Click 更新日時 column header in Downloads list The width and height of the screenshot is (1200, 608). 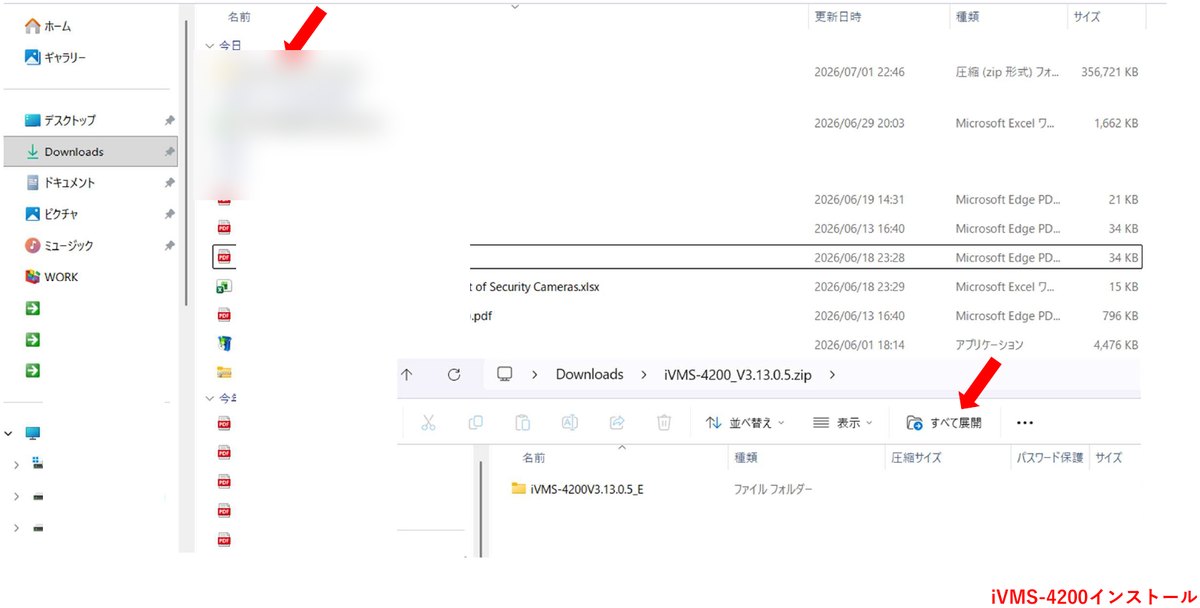click(837, 17)
